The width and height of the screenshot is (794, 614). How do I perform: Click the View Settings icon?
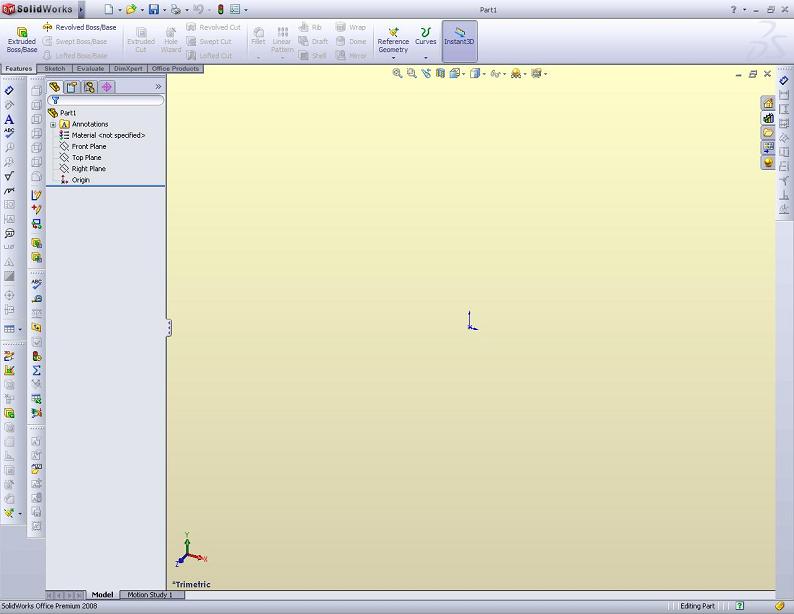click(538, 74)
